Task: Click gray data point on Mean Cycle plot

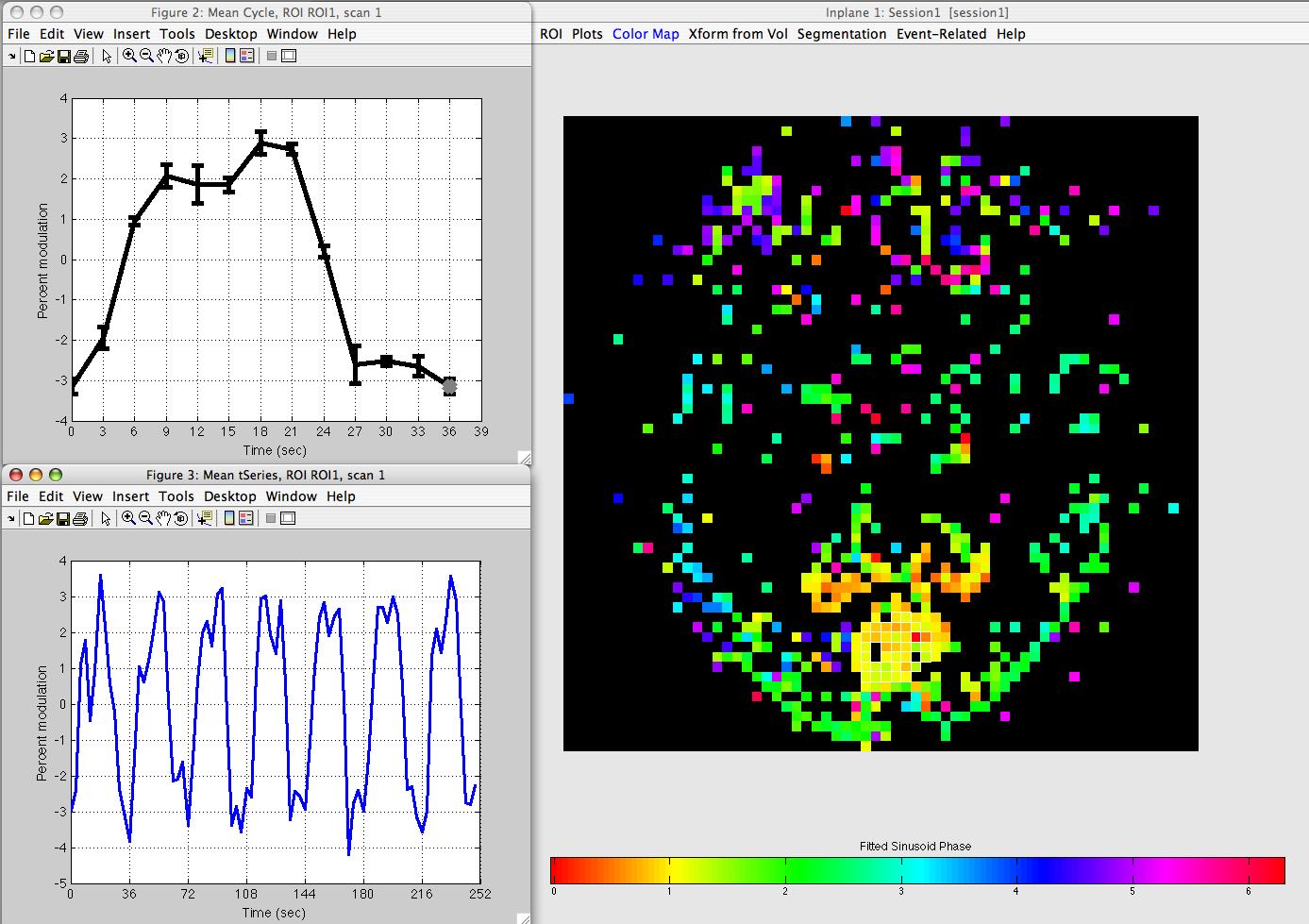Action: click(x=450, y=386)
